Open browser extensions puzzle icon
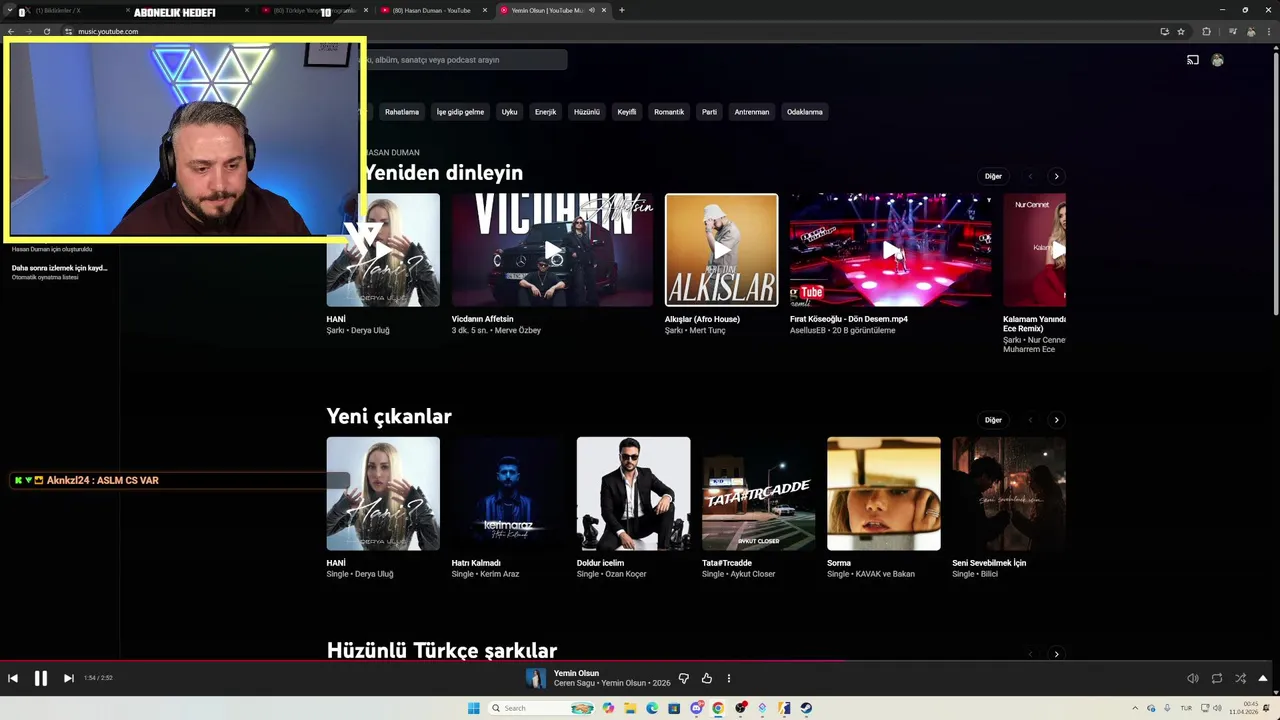Screen dimensions: 1280x720 click(x=1206, y=31)
